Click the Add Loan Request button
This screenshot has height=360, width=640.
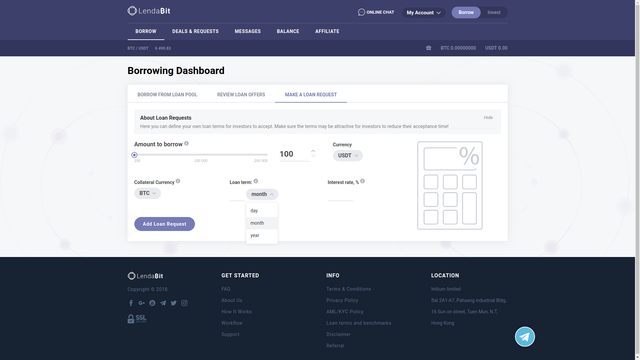pyautogui.click(x=164, y=224)
